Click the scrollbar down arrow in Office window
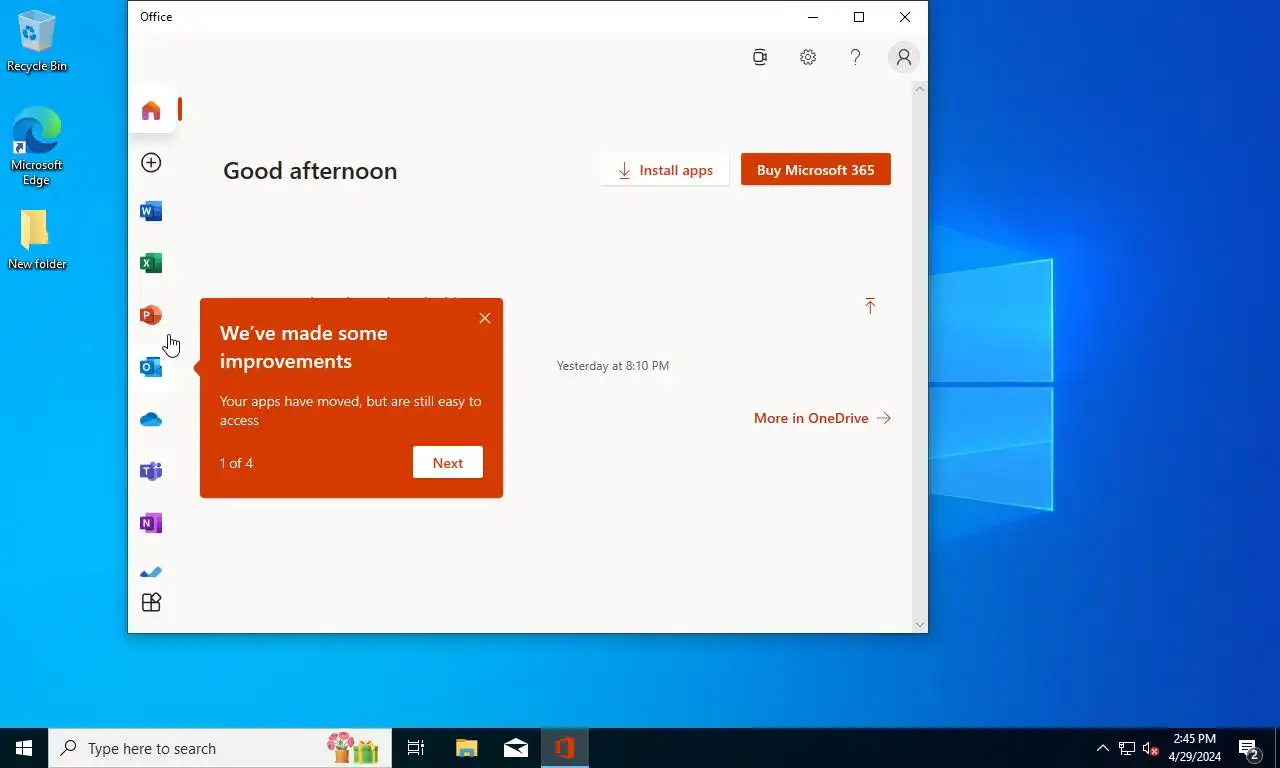Image resolution: width=1280 pixels, height=768 pixels. click(x=920, y=625)
